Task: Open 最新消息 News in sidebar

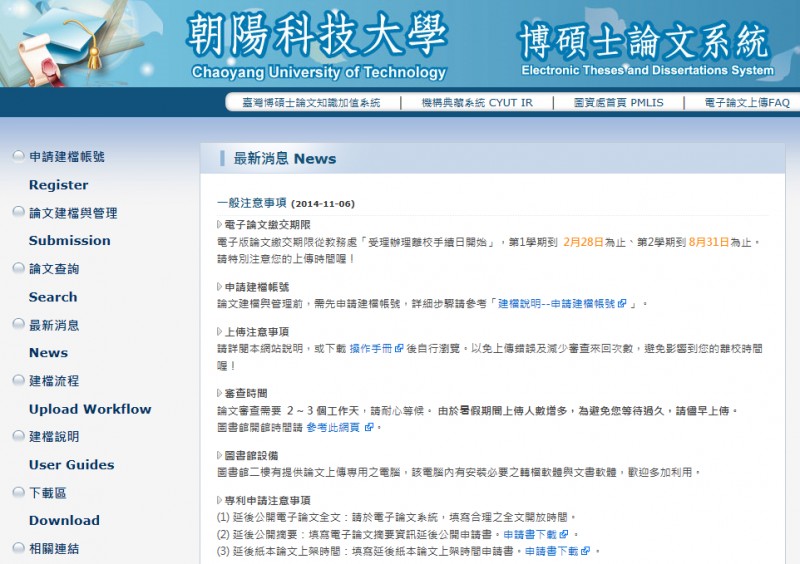Action: [54, 339]
